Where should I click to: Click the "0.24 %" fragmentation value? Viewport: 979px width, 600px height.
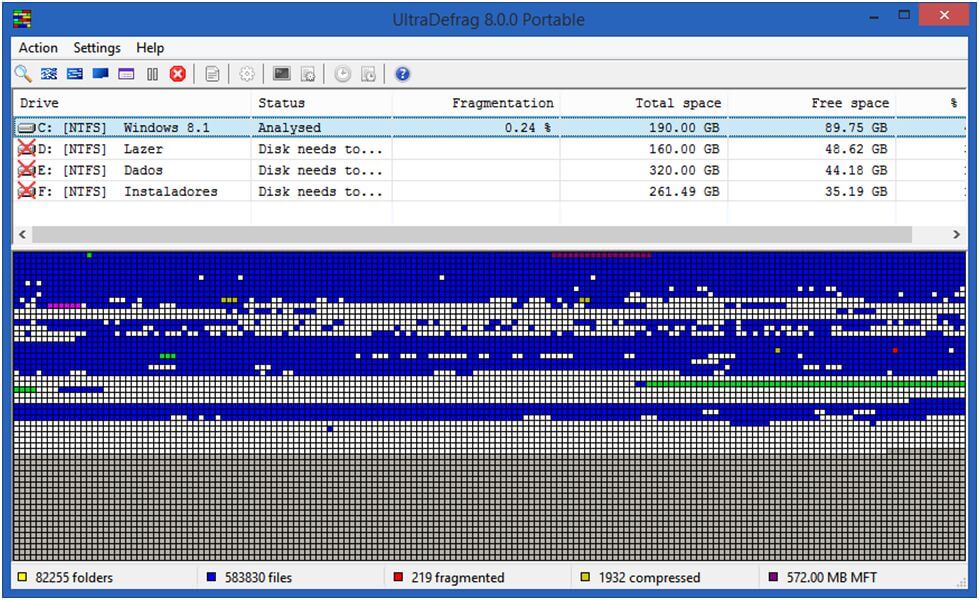click(x=528, y=128)
